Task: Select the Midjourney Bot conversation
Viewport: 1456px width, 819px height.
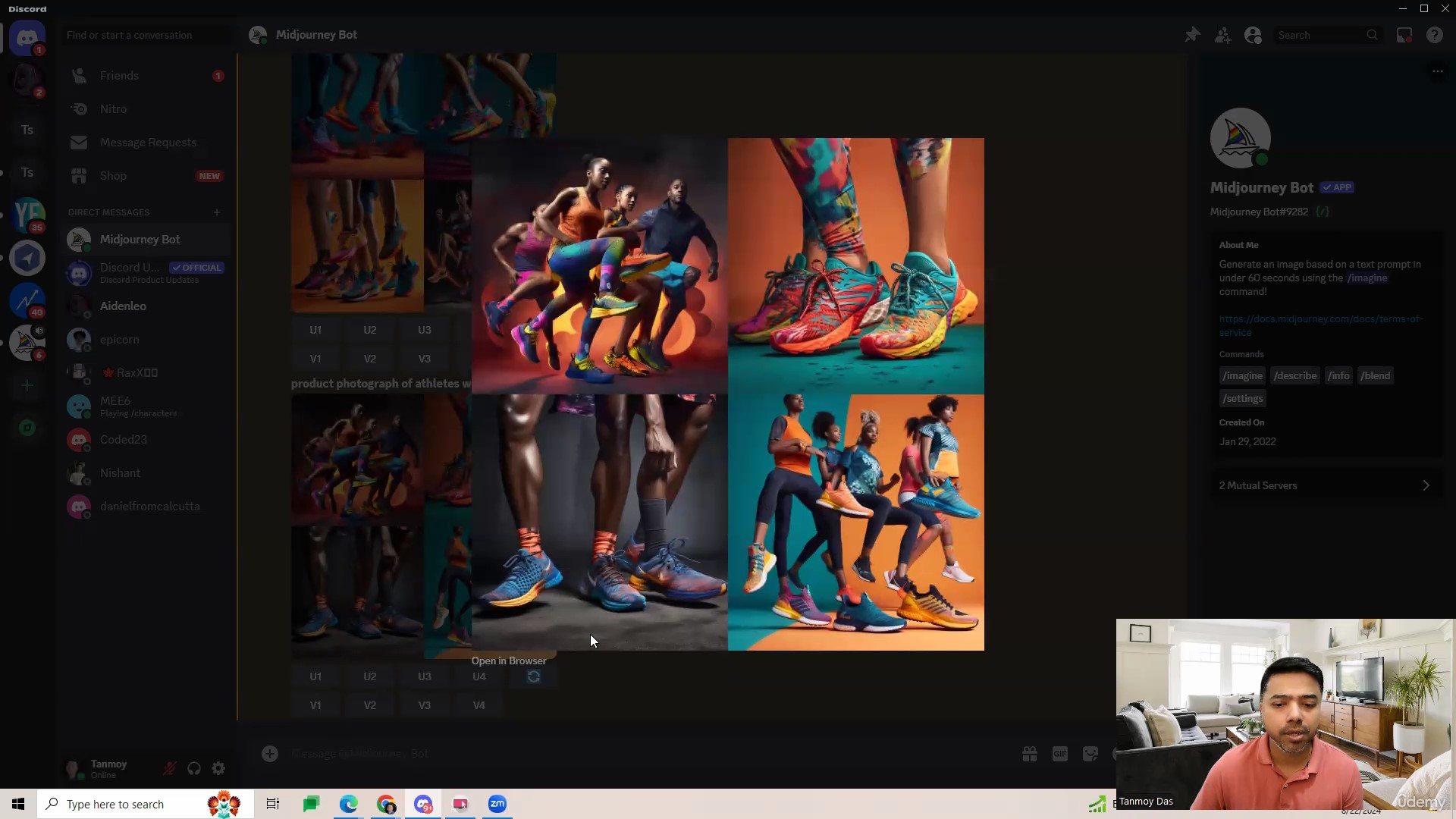Action: (x=146, y=240)
